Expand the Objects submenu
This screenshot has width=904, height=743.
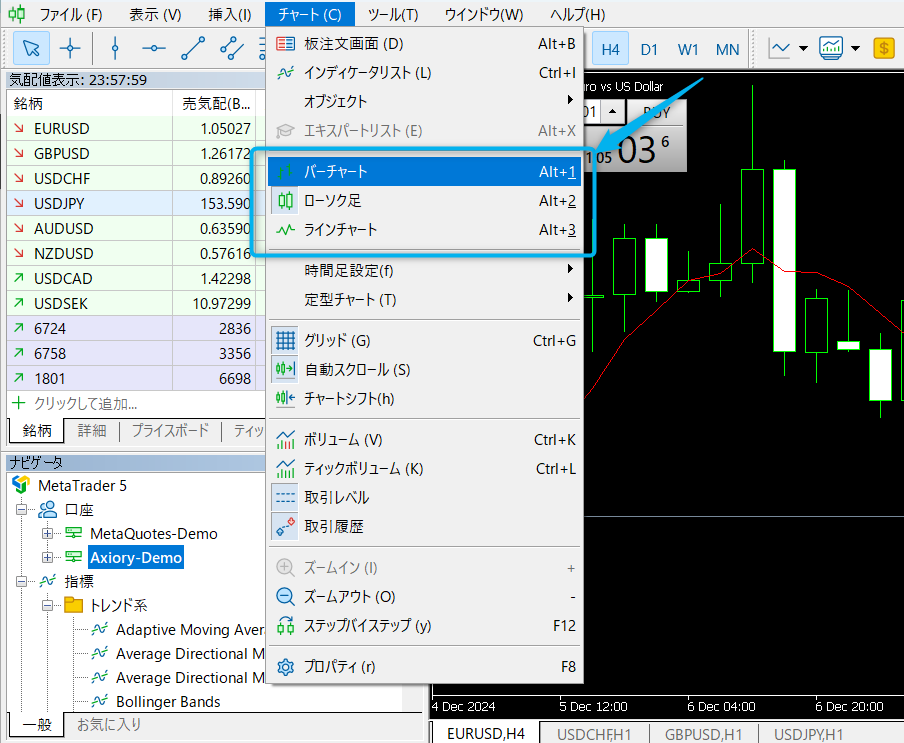click(x=425, y=101)
